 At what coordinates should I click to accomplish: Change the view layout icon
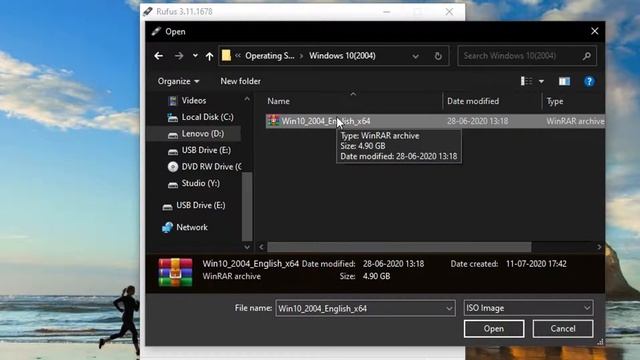pos(526,81)
